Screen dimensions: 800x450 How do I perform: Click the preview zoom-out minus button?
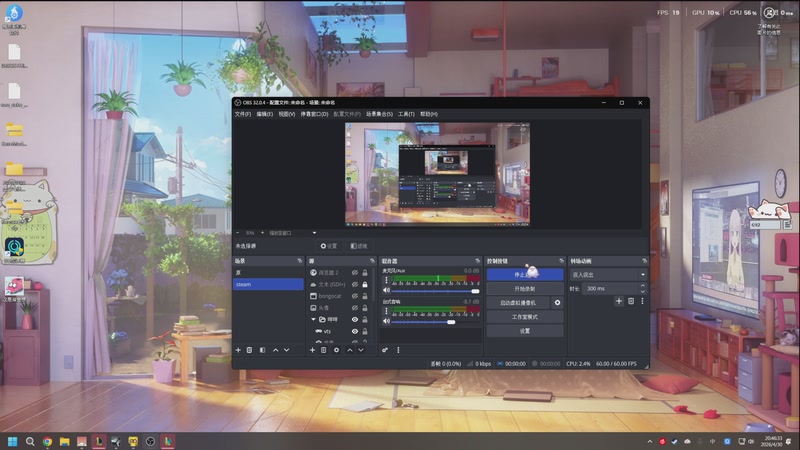pyautogui.click(x=238, y=233)
